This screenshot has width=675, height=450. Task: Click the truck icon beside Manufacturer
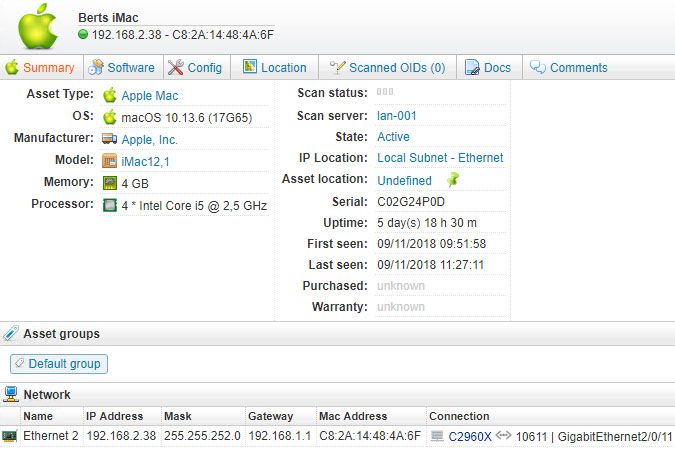[x=110, y=139]
